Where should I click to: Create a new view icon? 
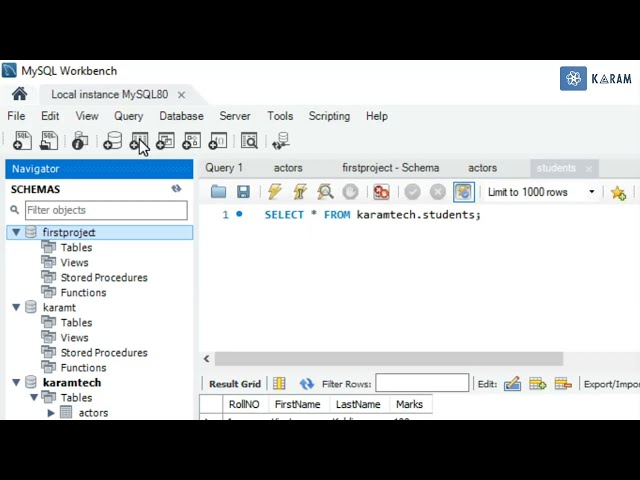click(165, 141)
